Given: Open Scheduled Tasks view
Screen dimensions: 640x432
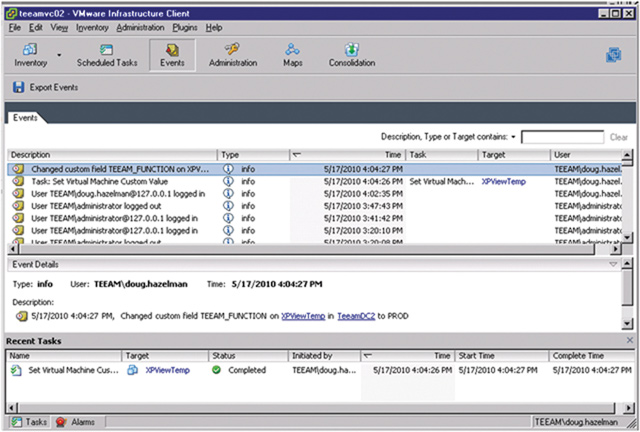Looking at the screenshot, I should [107, 55].
